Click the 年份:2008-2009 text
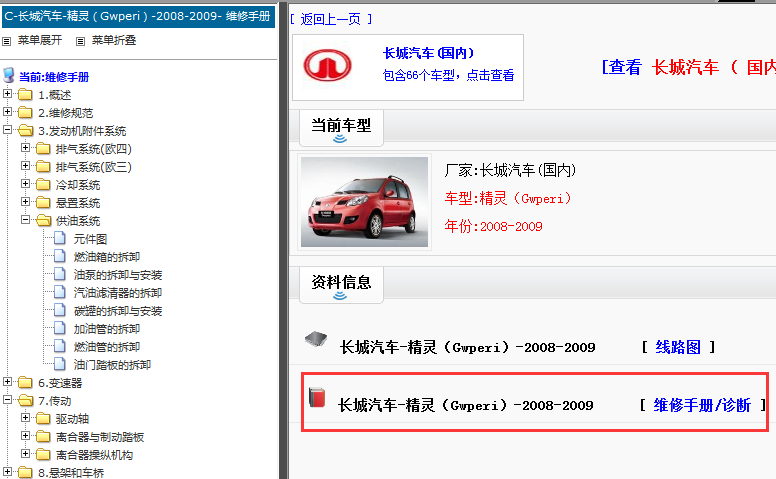 493,227
